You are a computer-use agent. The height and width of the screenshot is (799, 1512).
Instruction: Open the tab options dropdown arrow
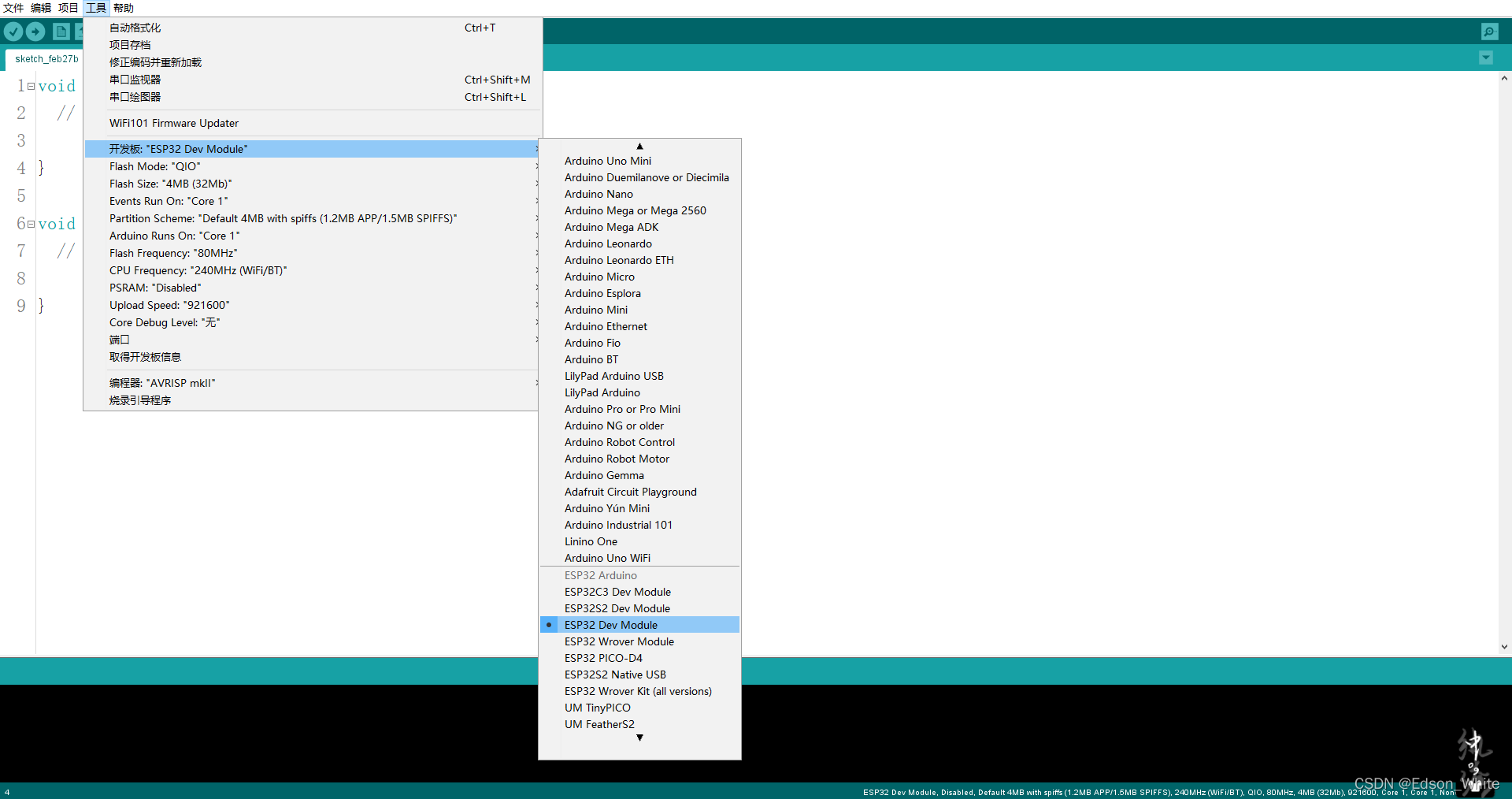[x=1486, y=58]
